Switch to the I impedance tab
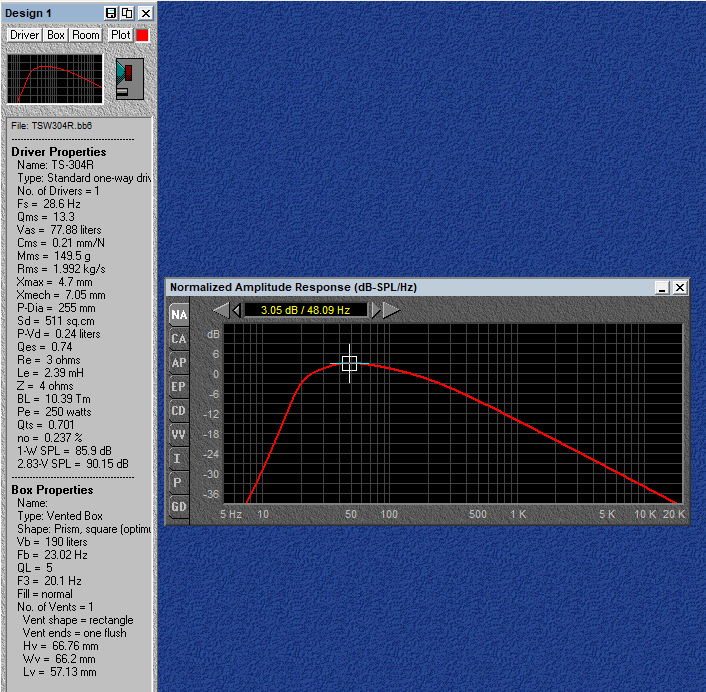706x692 pixels. 179,458
